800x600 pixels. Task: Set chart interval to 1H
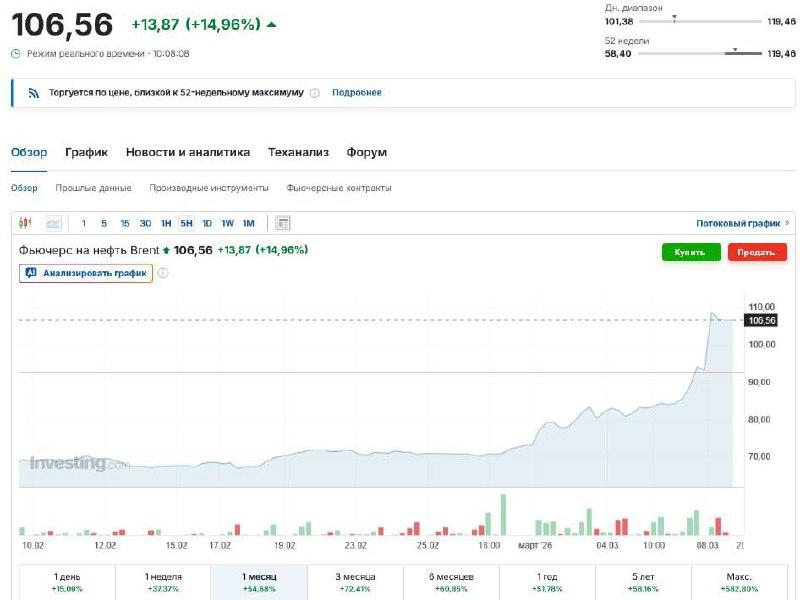point(166,223)
